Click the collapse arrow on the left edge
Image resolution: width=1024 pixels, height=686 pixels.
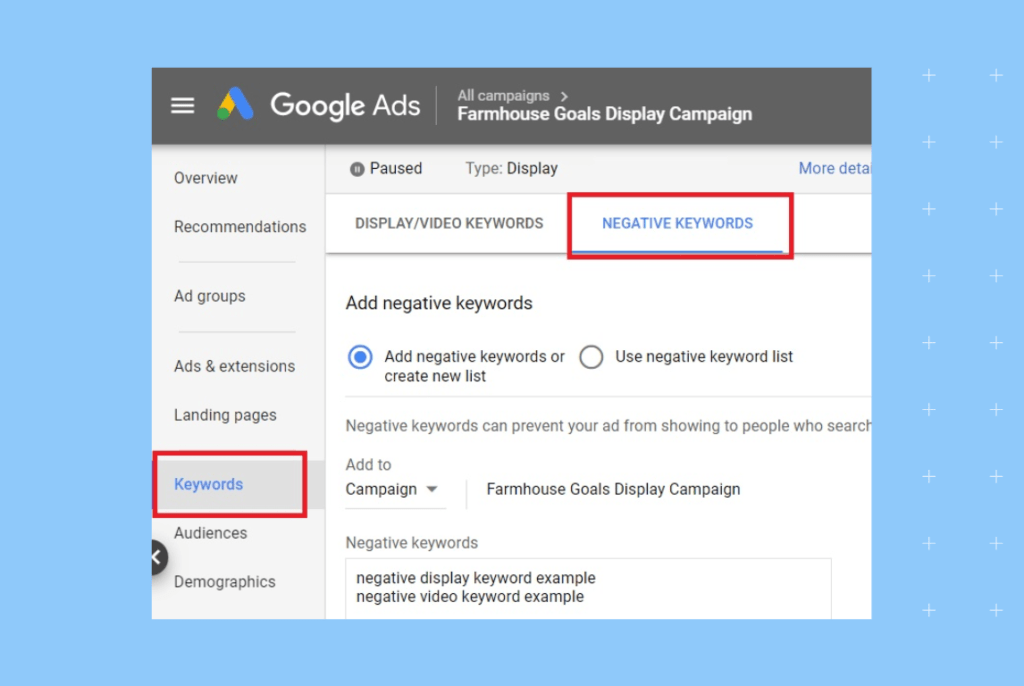pyautogui.click(x=157, y=559)
